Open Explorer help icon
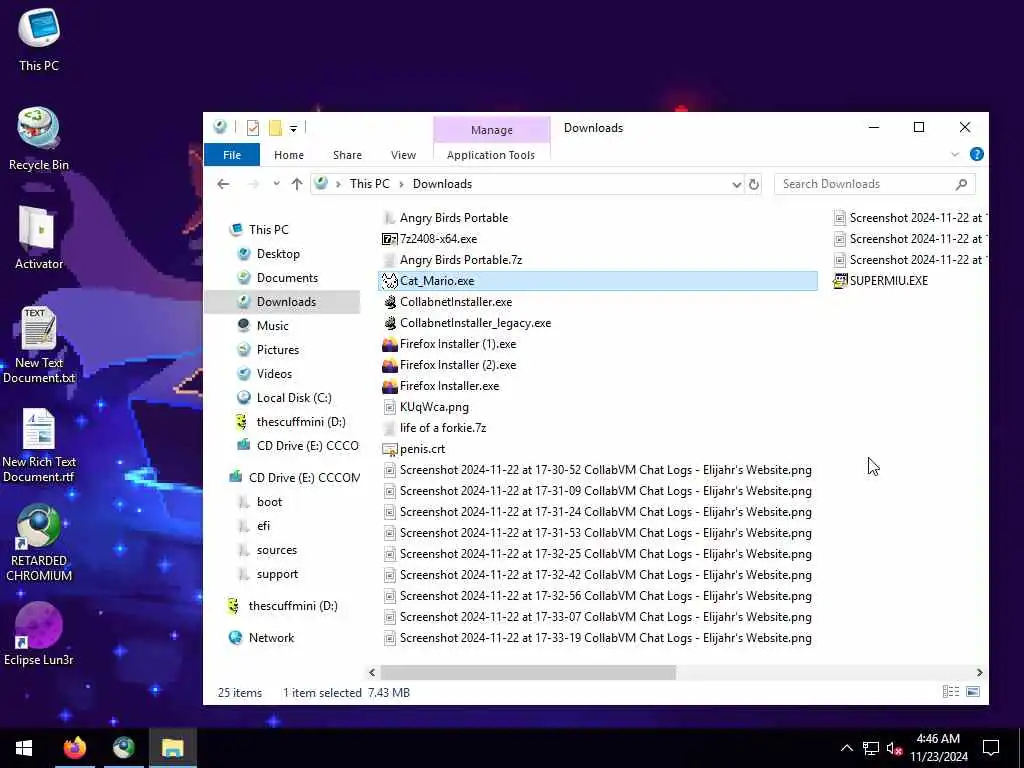 click(976, 154)
